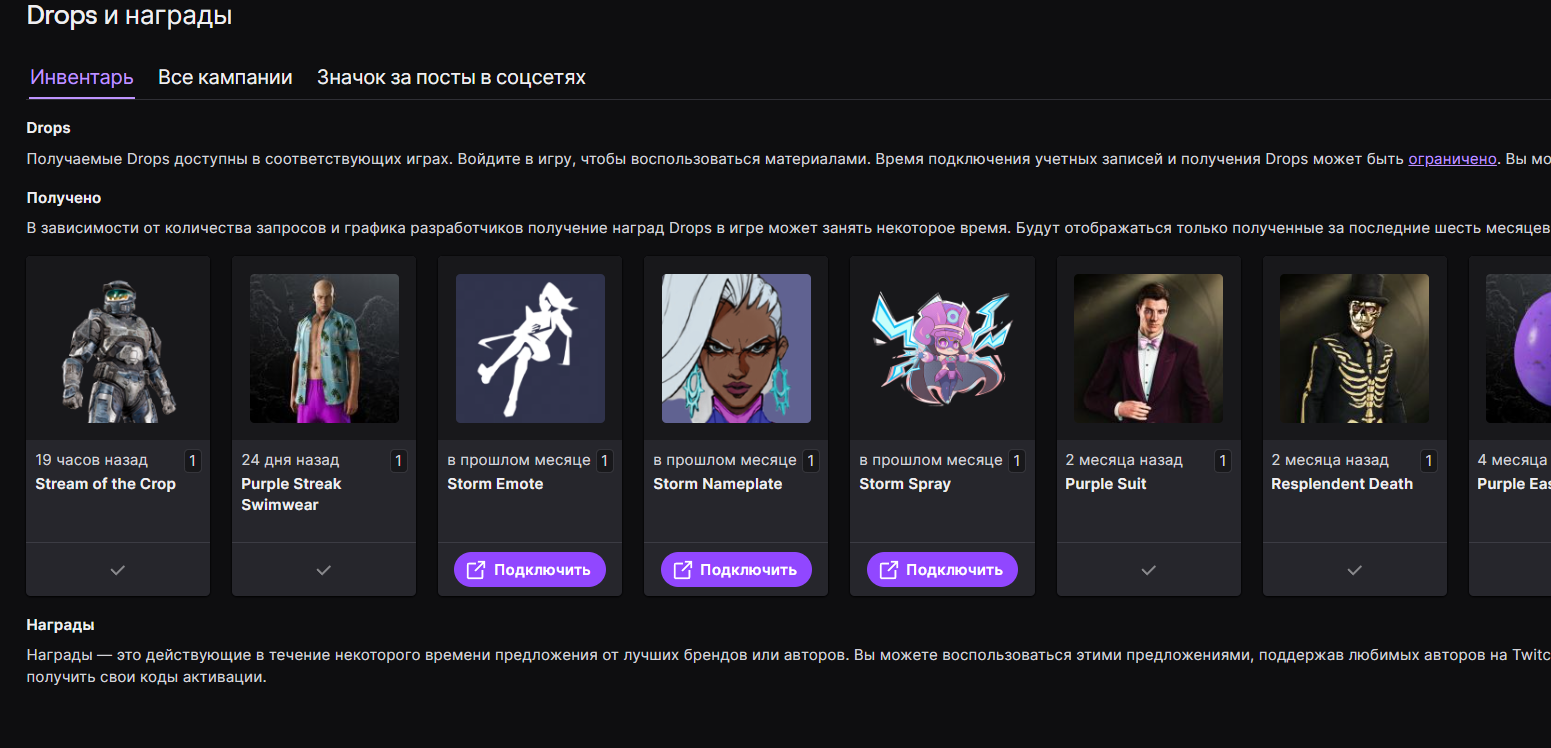Click '2 месяца назад' above Resplendent Death
Image resolution: width=1551 pixels, height=748 pixels.
point(1330,460)
